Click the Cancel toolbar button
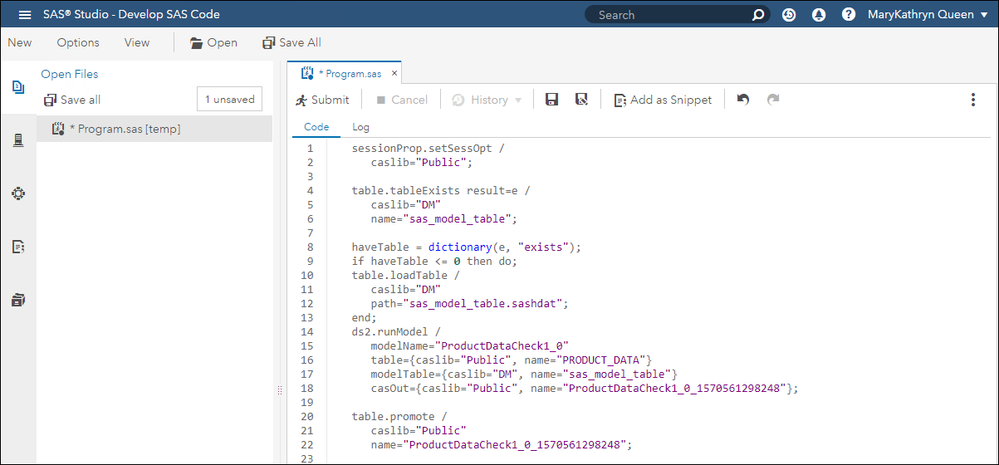The width and height of the screenshot is (999, 465). [x=401, y=100]
